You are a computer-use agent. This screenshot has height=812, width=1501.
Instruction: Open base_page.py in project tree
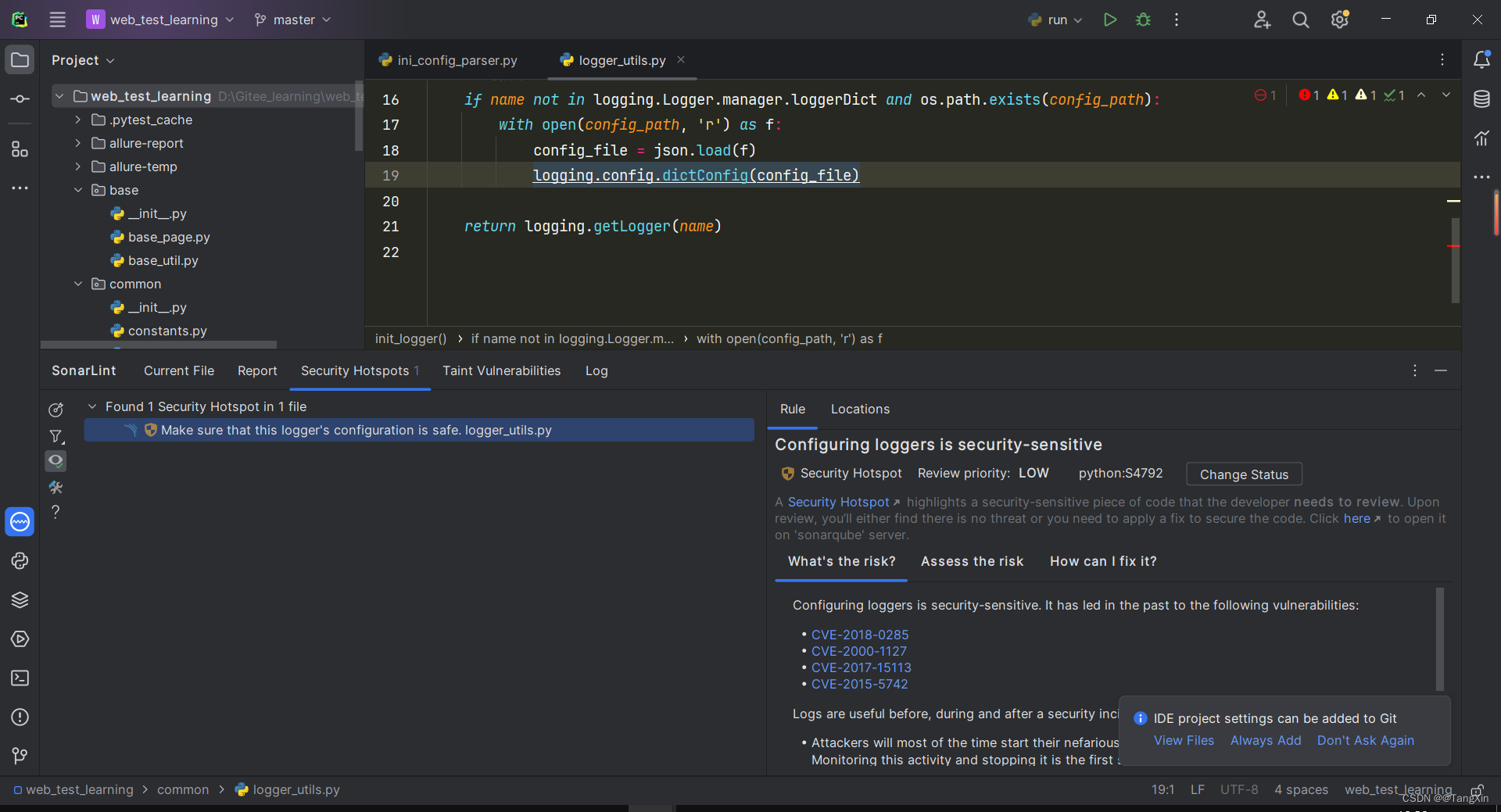[x=169, y=237]
